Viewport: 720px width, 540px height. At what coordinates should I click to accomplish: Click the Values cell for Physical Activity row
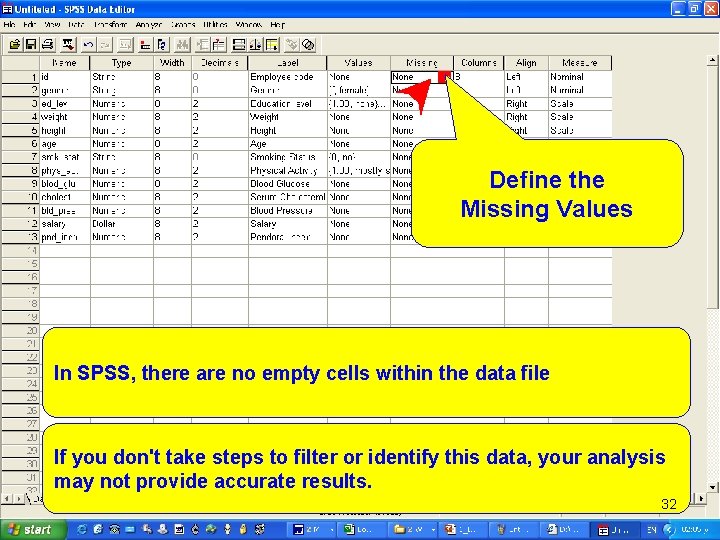pyautogui.click(x=359, y=170)
